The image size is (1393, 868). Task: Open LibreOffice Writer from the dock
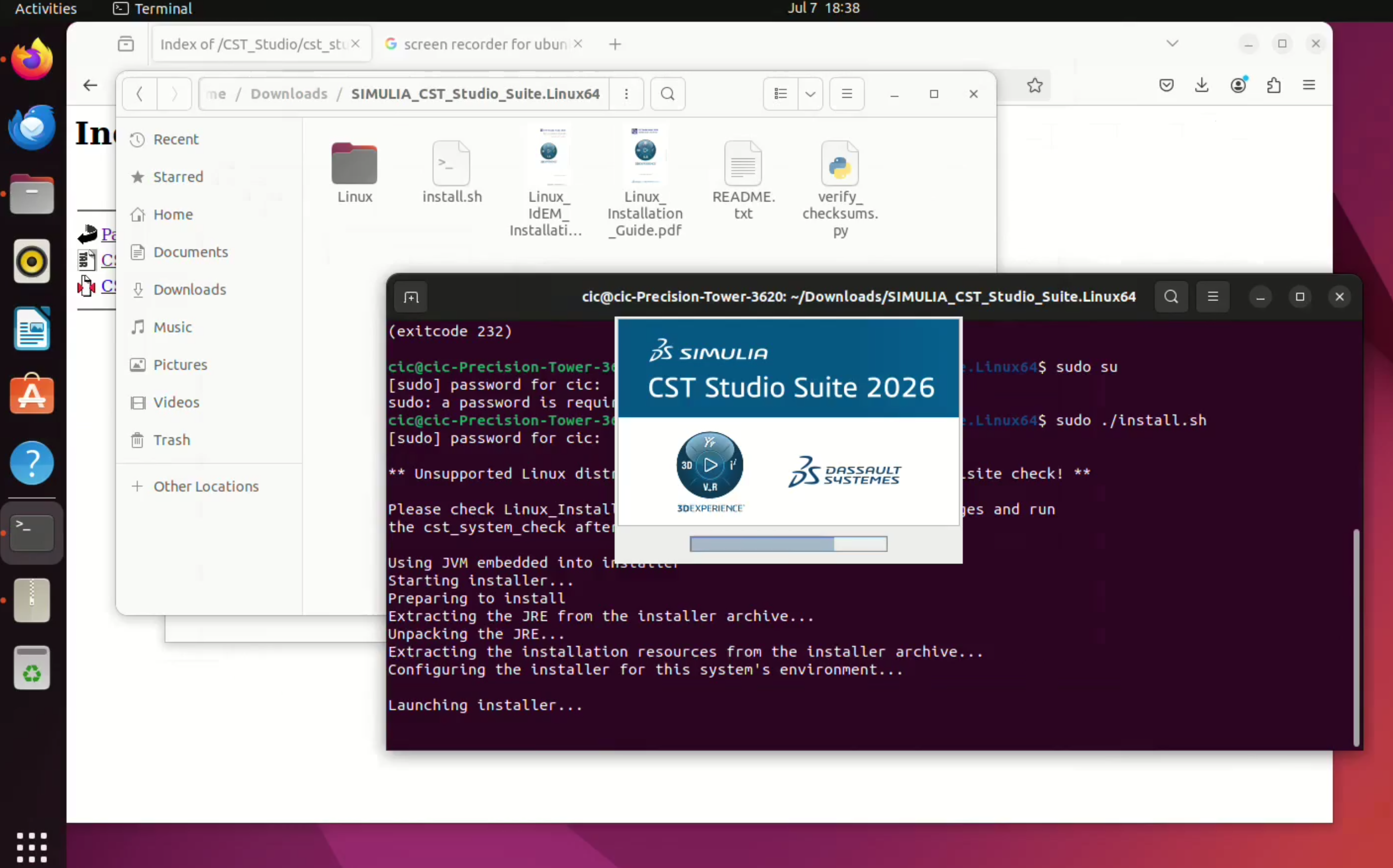click(x=32, y=328)
